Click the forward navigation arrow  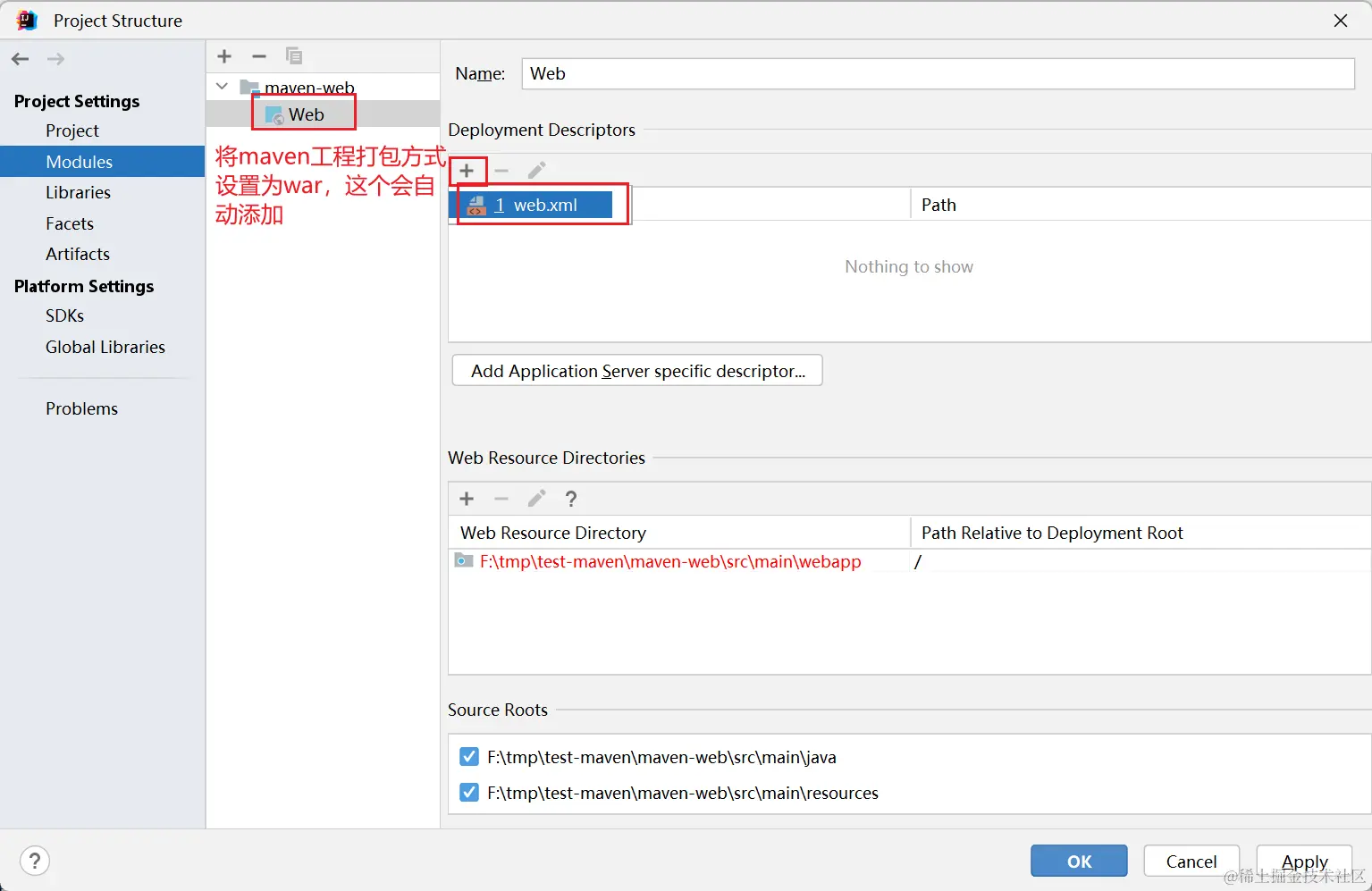pos(55,59)
